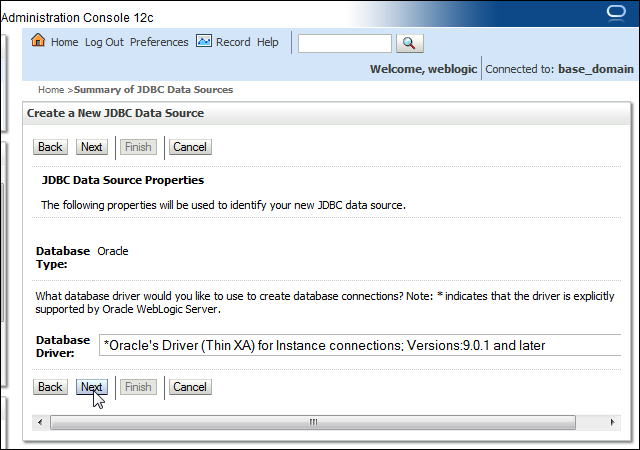The width and height of the screenshot is (640, 450).
Task: Open the Help link
Action: click(x=268, y=42)
